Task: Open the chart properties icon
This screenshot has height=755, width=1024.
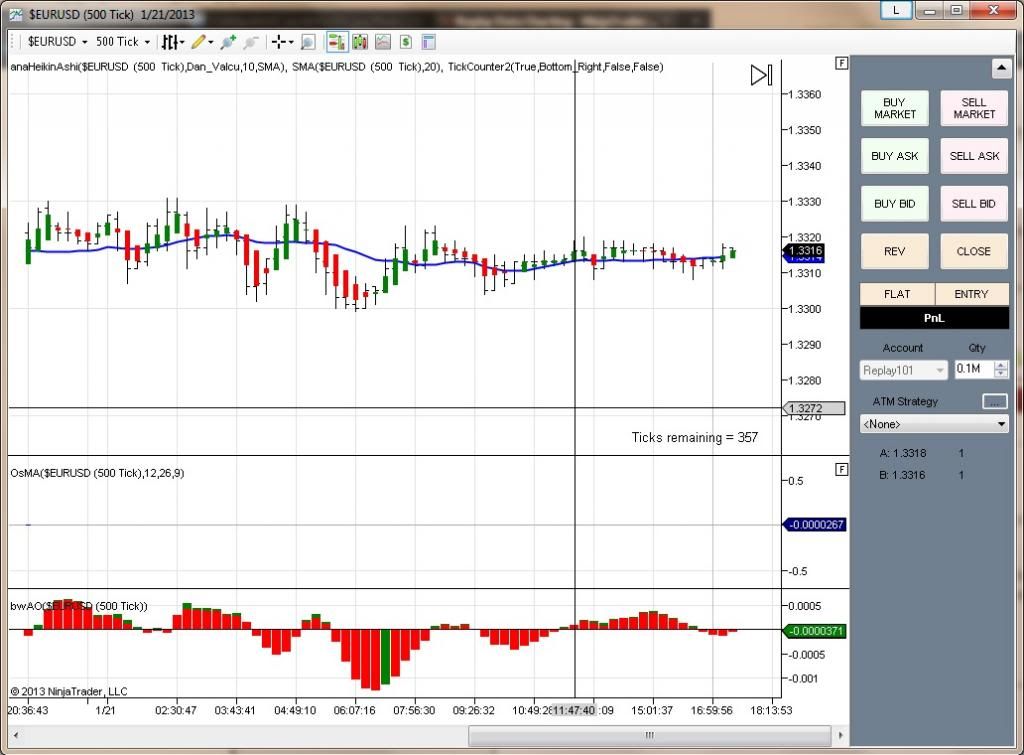Action: 429,42
